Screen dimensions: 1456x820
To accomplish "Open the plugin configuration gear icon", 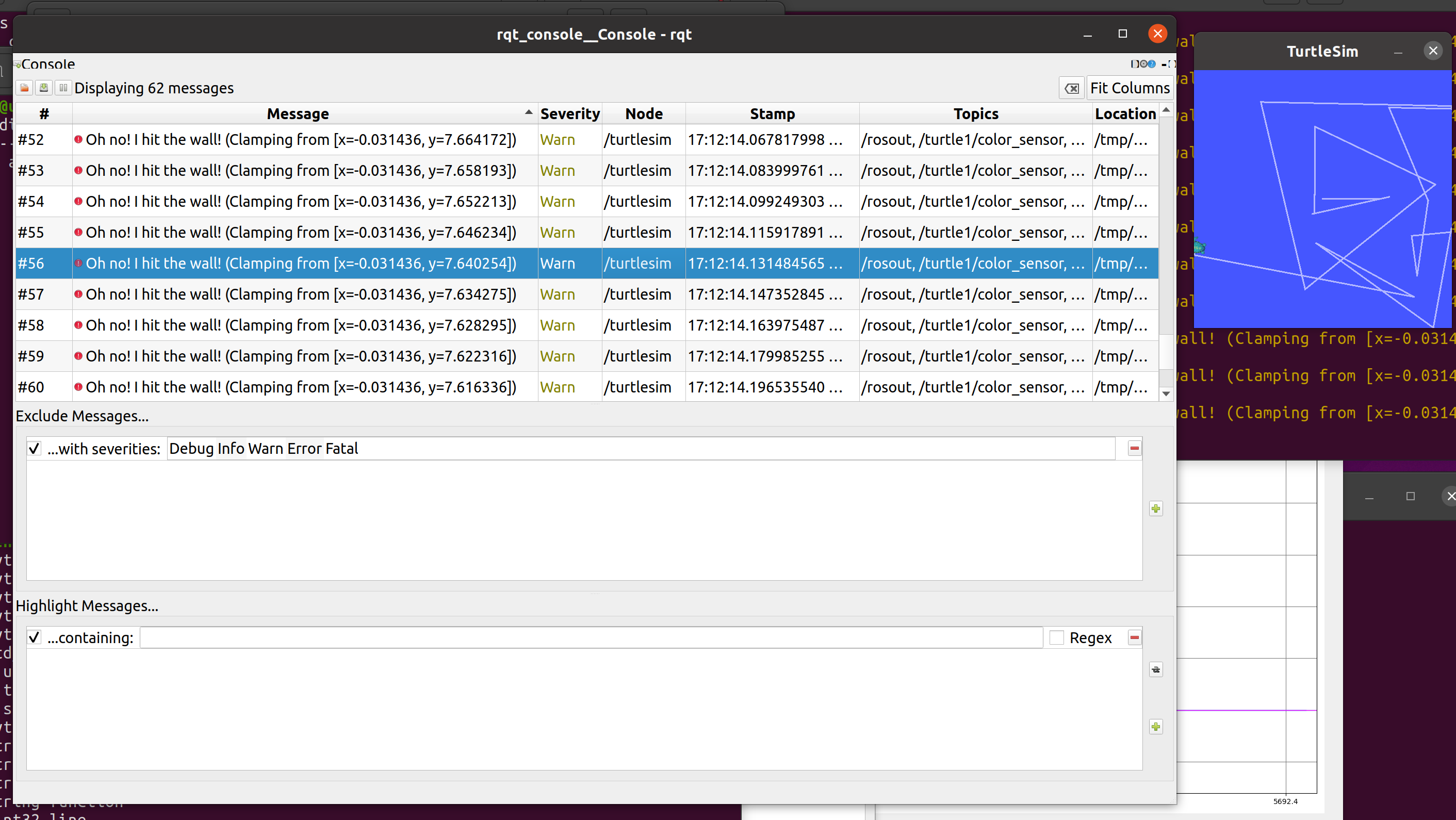I will 1143,64.
